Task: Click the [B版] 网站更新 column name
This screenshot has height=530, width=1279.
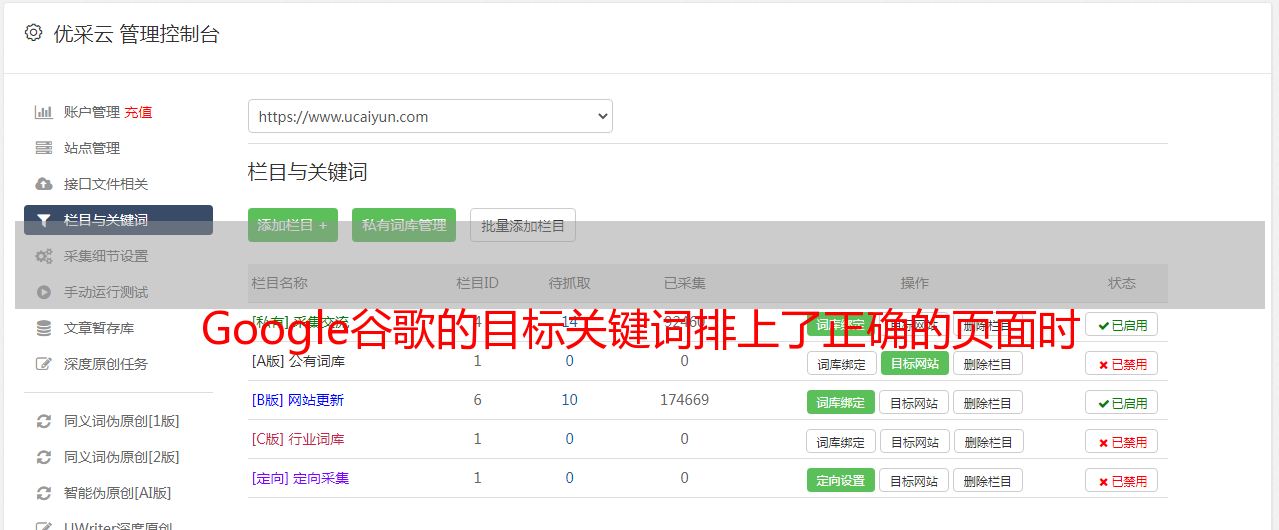Action: [x=297, y=400]
